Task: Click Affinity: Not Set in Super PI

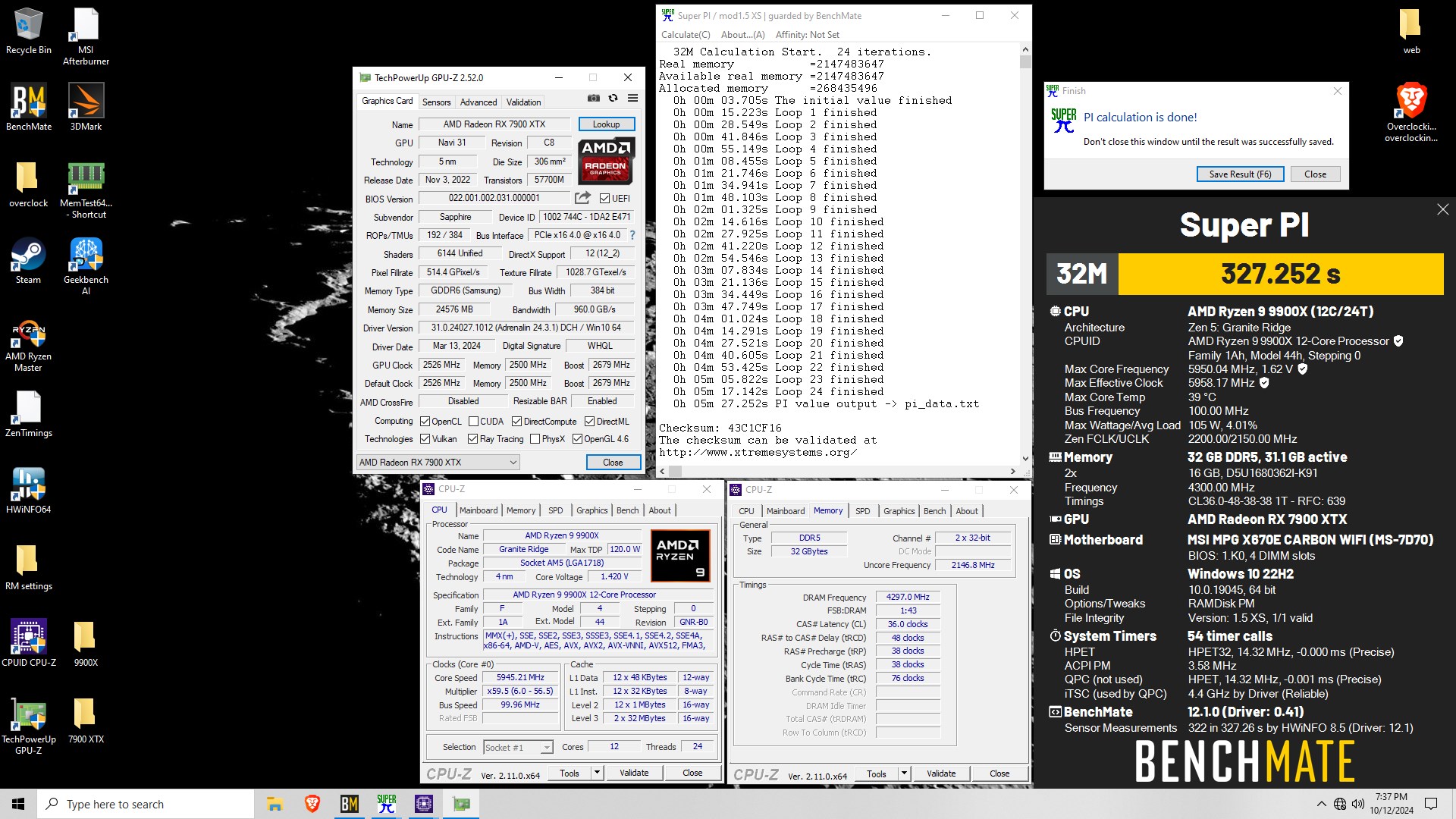Action: click(807, 35)
